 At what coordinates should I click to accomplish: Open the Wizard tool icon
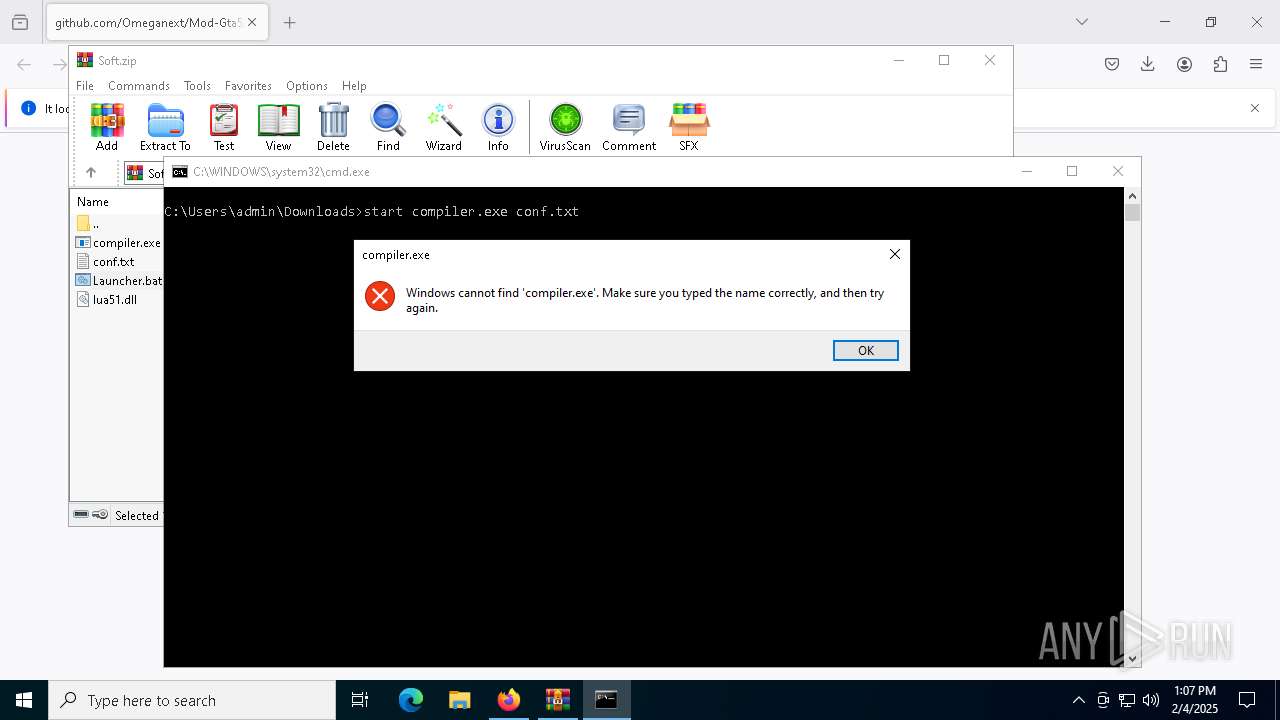pyautogui.click(x=443, y=127)
